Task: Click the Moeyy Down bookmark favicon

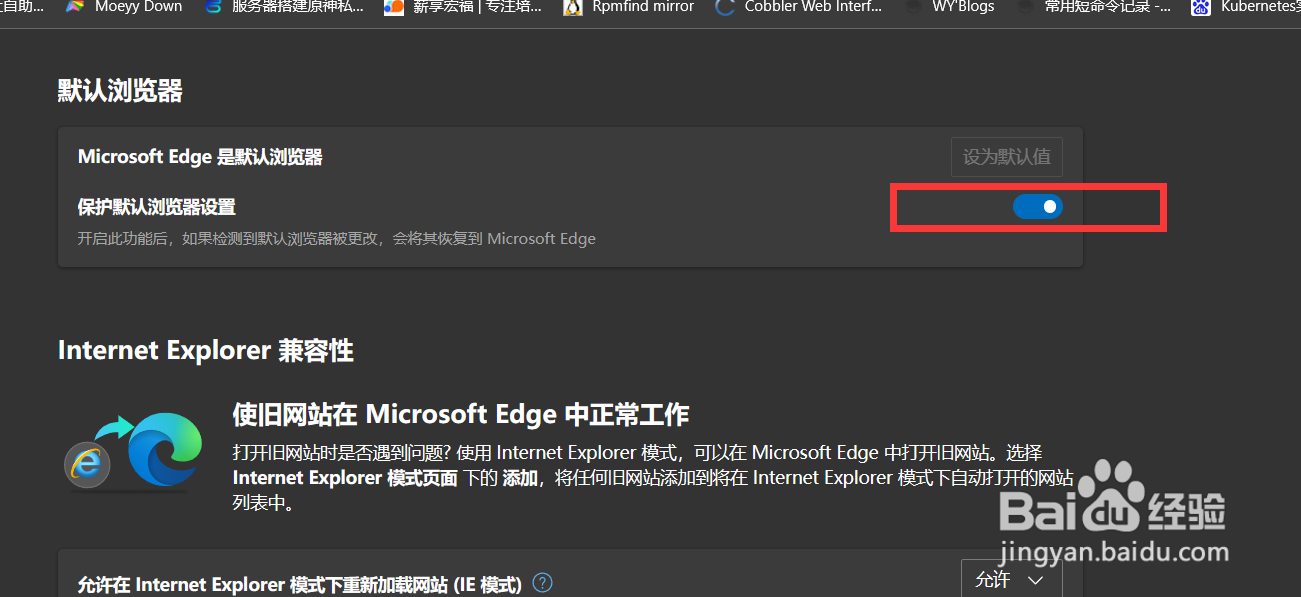Action: [74, 6]
